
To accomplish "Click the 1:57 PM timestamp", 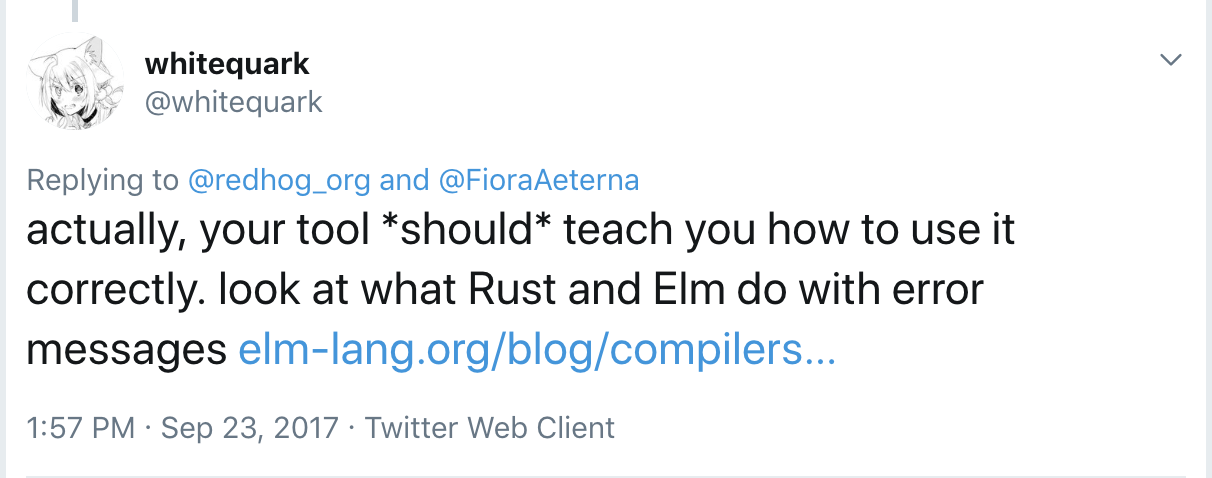I will coord(81,428).
